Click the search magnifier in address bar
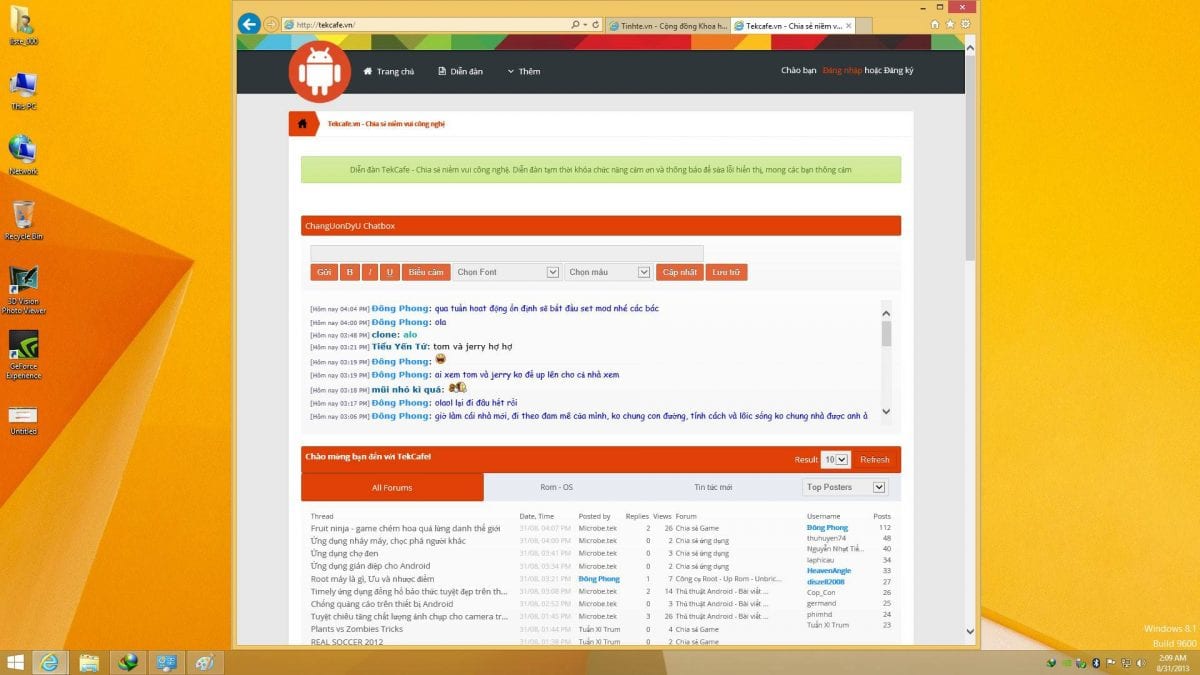 (575, 25)
